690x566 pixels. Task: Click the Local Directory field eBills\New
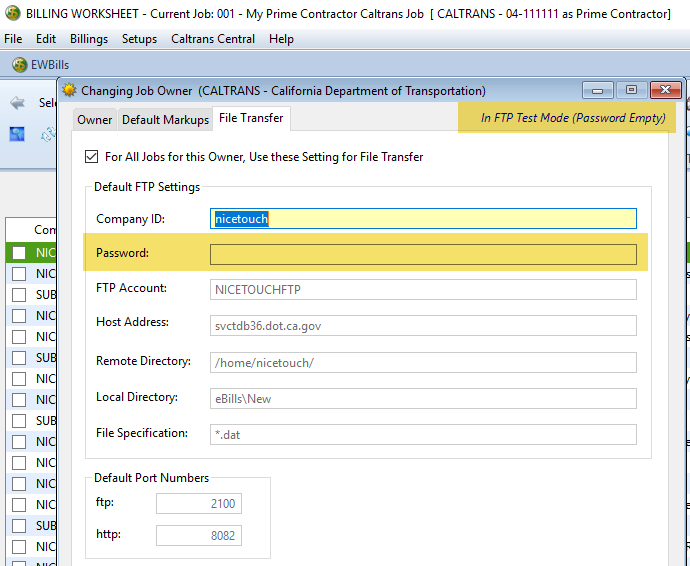[x=423, y=399]
